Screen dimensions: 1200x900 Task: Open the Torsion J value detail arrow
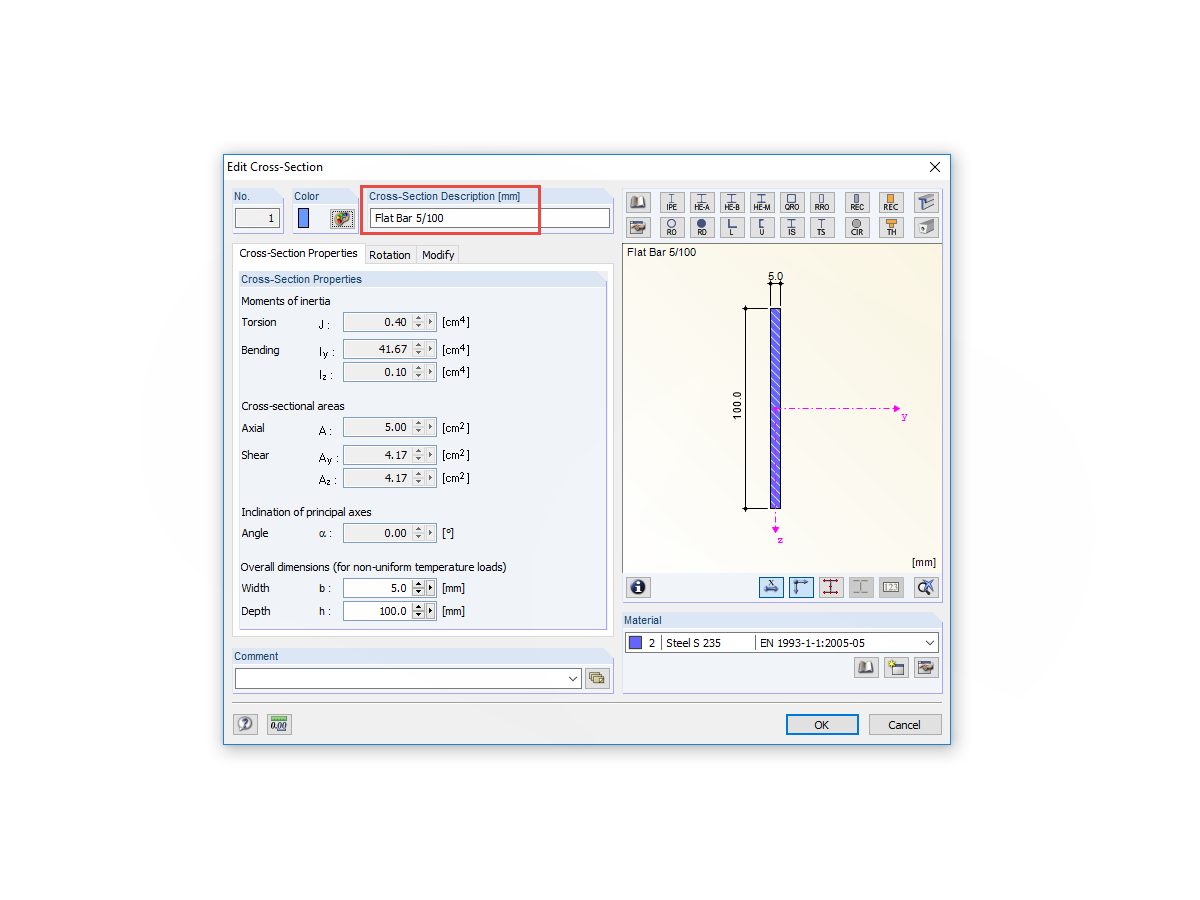coord(430,321)
